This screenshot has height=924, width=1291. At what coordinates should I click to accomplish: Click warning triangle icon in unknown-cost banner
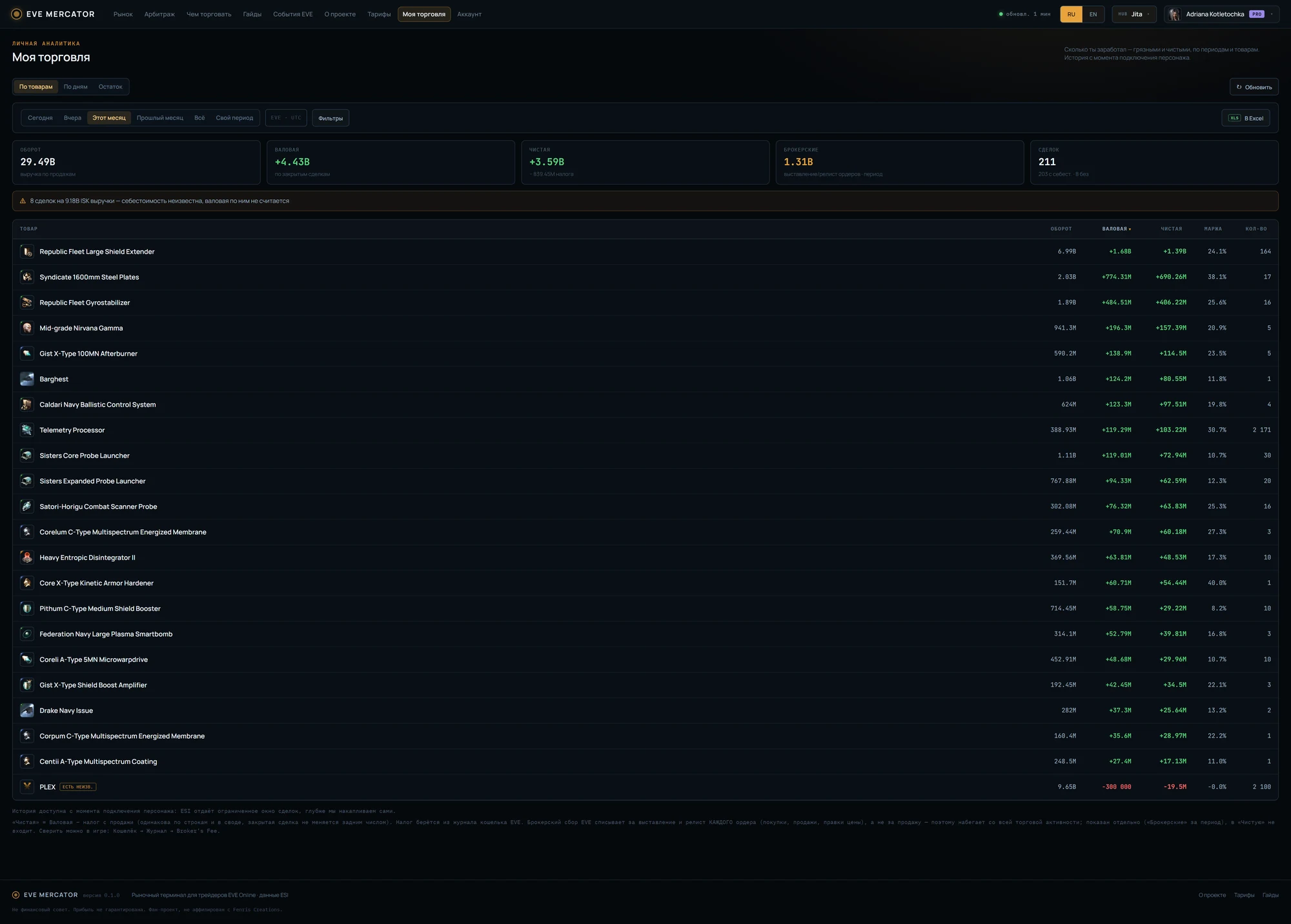[23, 201]
